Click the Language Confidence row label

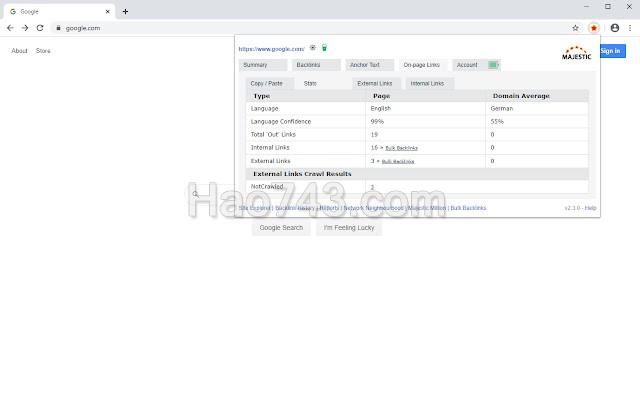[281, 122]
